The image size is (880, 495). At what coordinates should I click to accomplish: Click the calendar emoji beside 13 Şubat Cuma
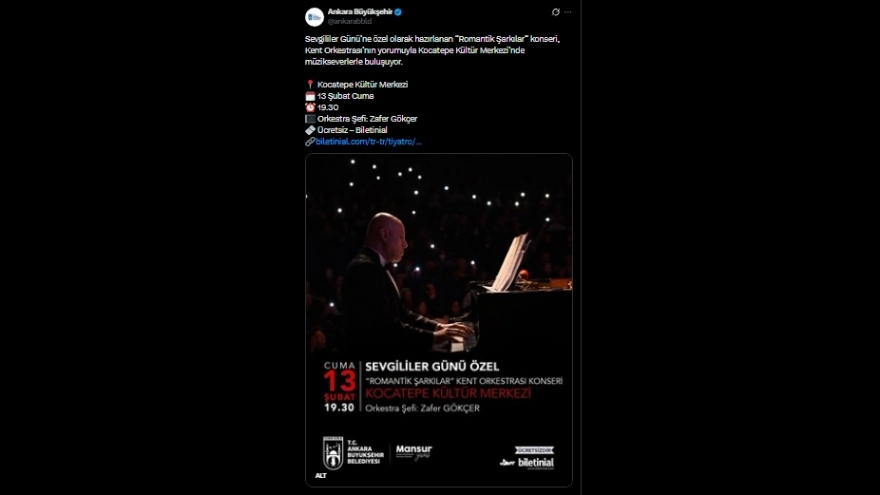(310, 96)
